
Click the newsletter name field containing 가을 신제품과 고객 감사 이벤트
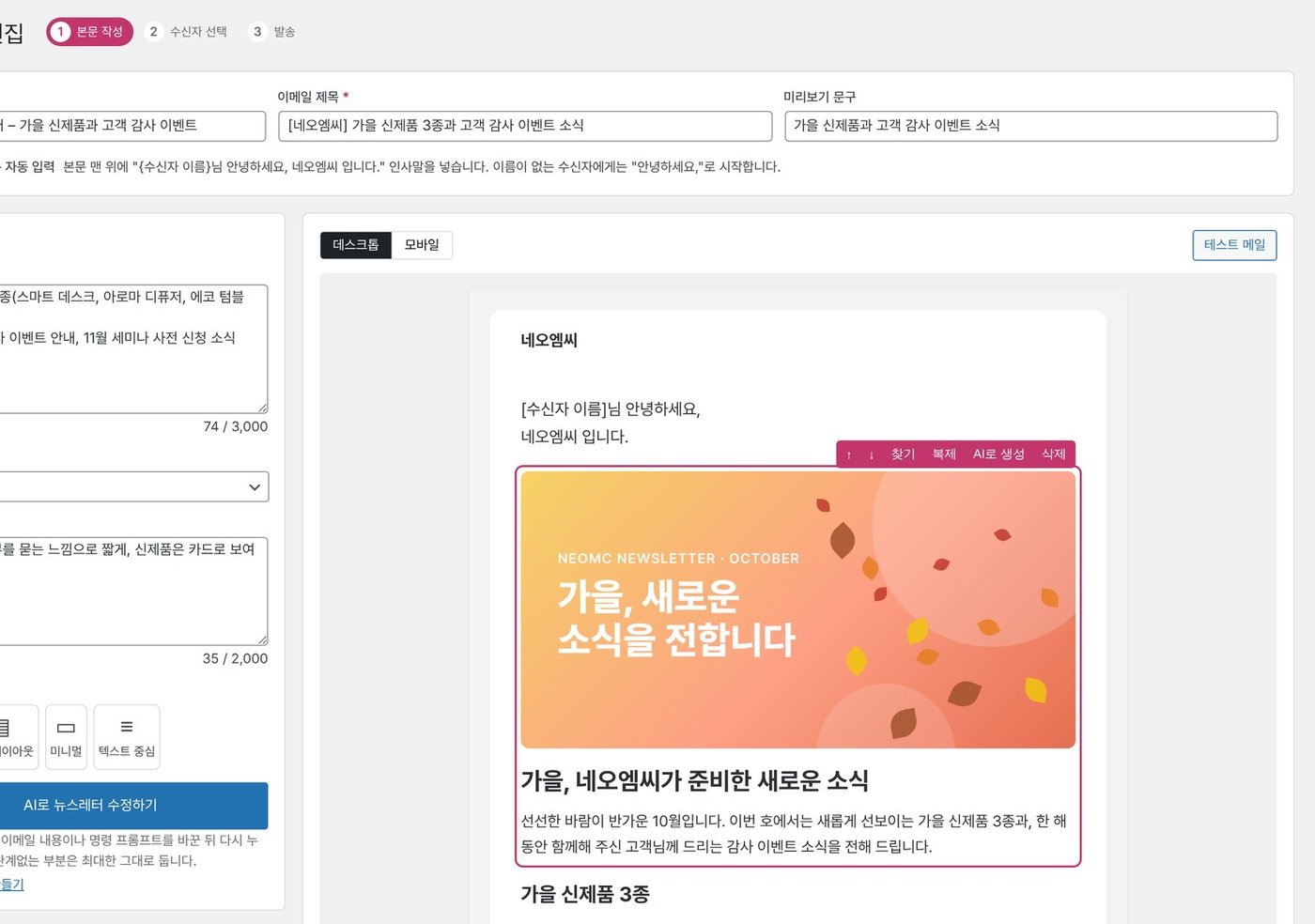132,126
